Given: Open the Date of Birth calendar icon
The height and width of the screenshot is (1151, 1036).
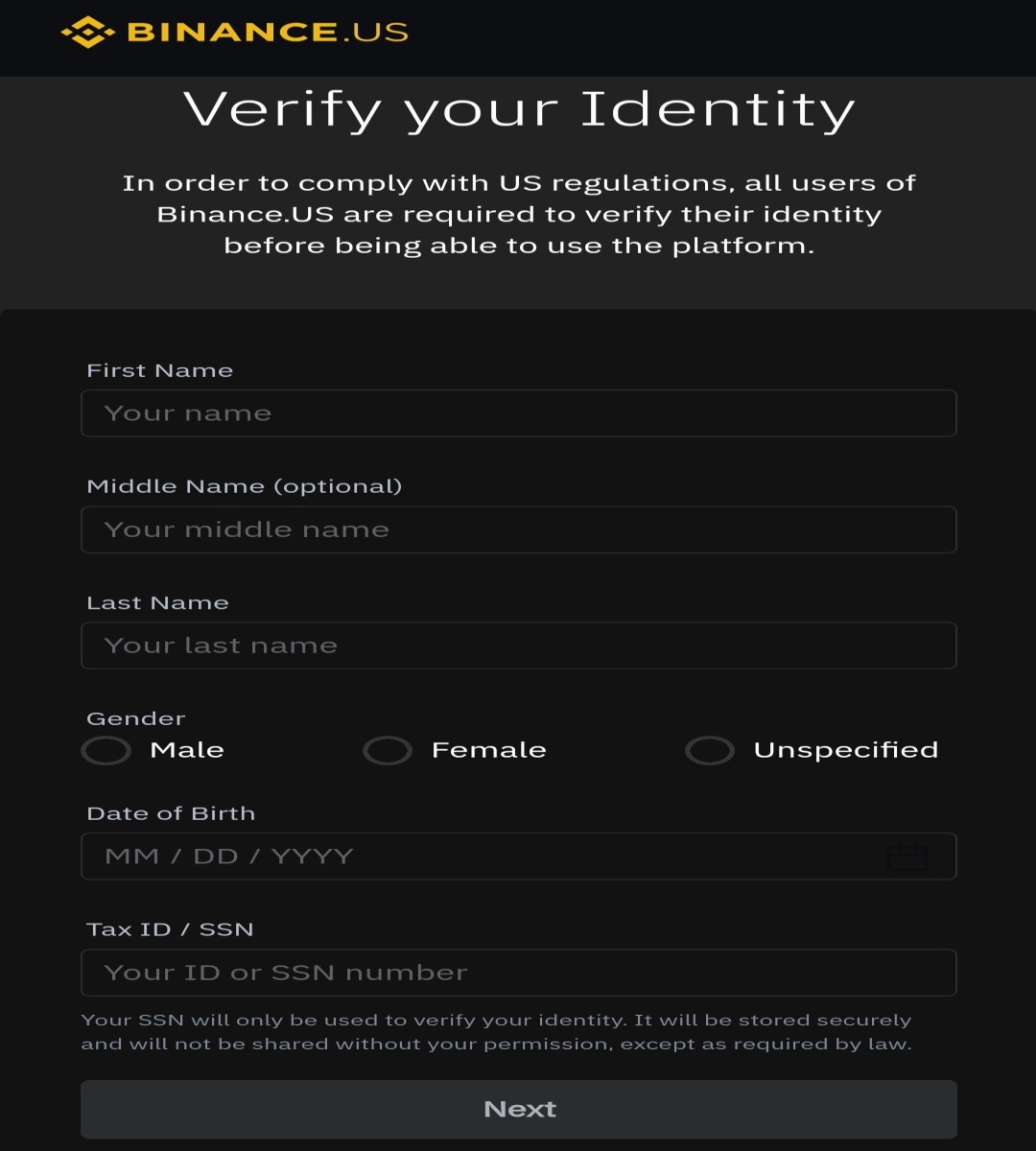Looking at the screenshot, I should coord(906,856).
